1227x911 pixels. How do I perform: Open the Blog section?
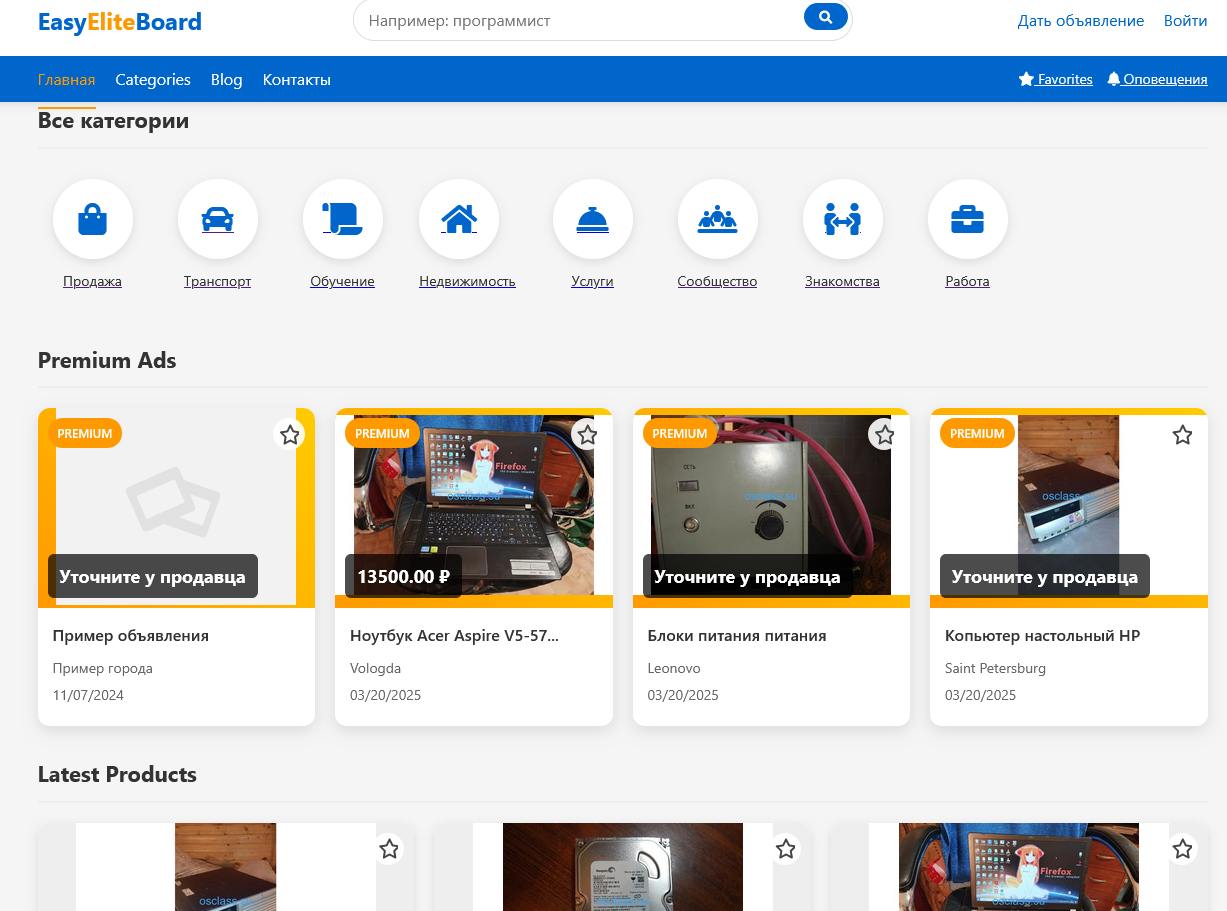[226, 79]
